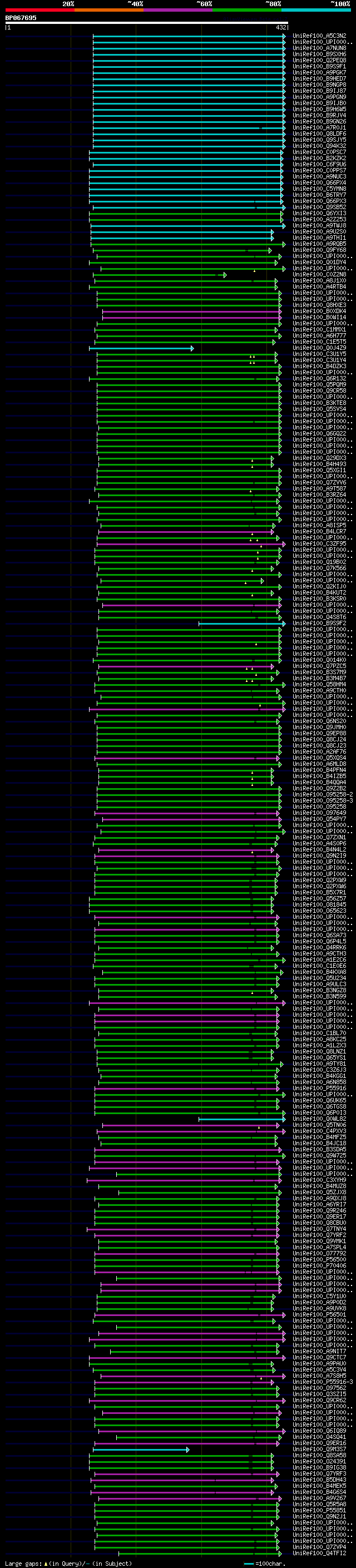Open hit UniRef100_A7NUN8

coord(319,48)
